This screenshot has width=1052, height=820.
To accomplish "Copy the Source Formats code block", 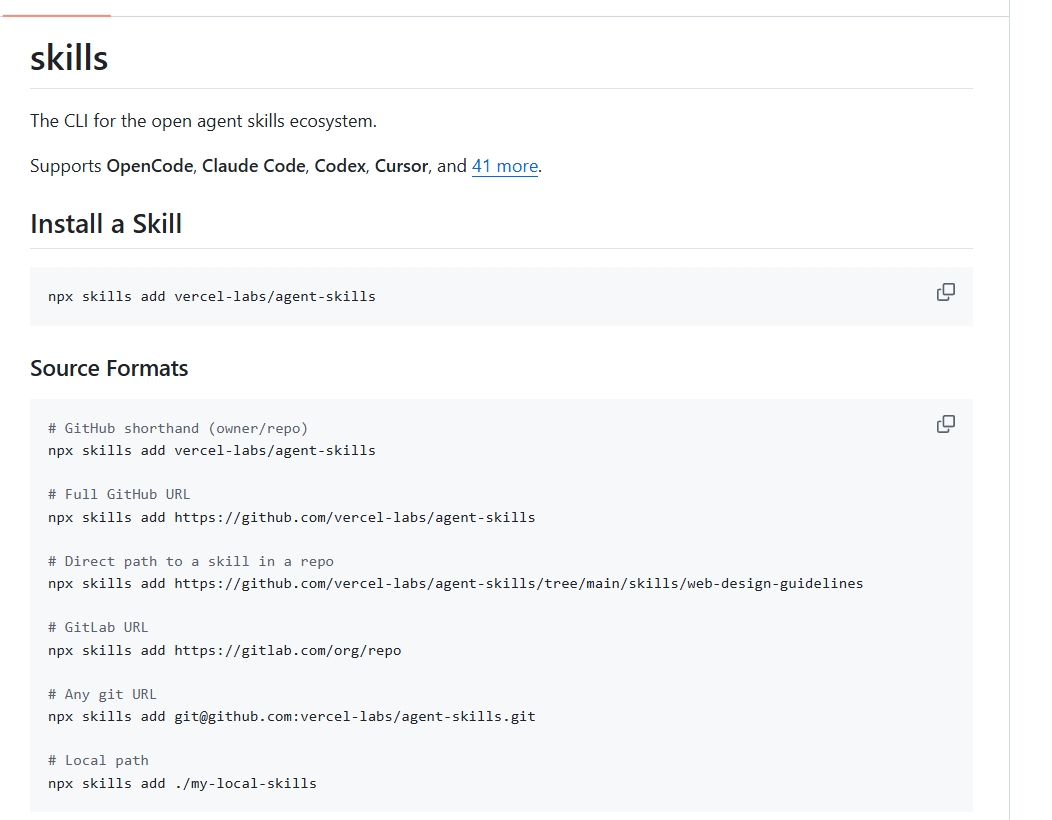I will click(x=945, y=424).
